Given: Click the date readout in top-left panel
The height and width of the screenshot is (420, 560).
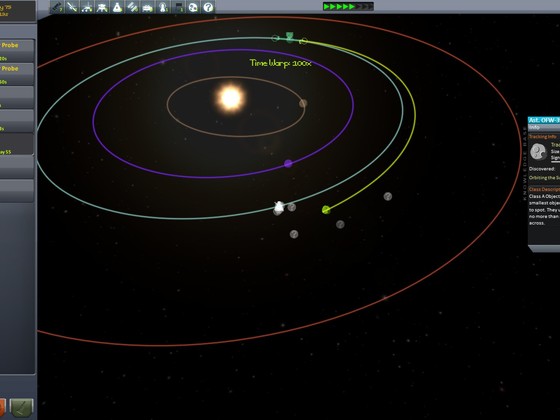Looking at the screenshot, I should (x=6, y=10).
